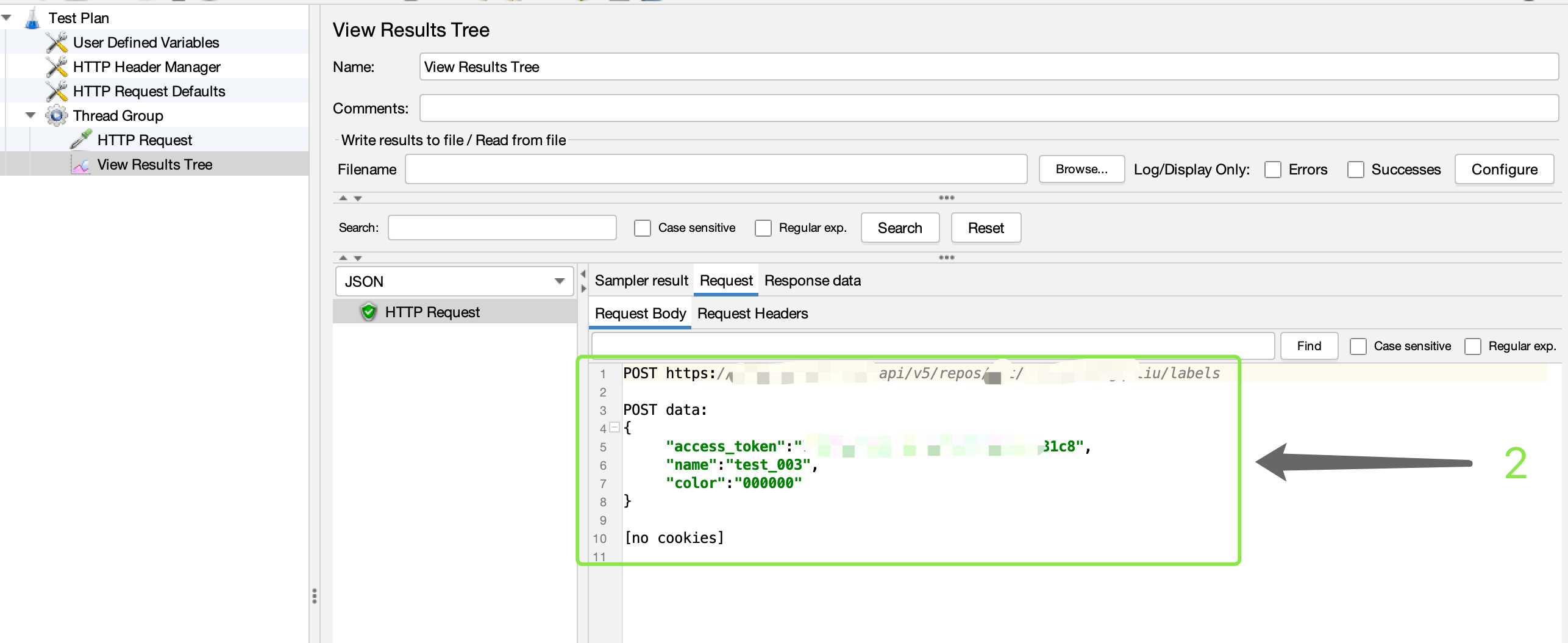Viewport: 1568px width, 643px height.
Task: Click the Browse... button
Action: pyautogui.click(x=1082, y=169)
